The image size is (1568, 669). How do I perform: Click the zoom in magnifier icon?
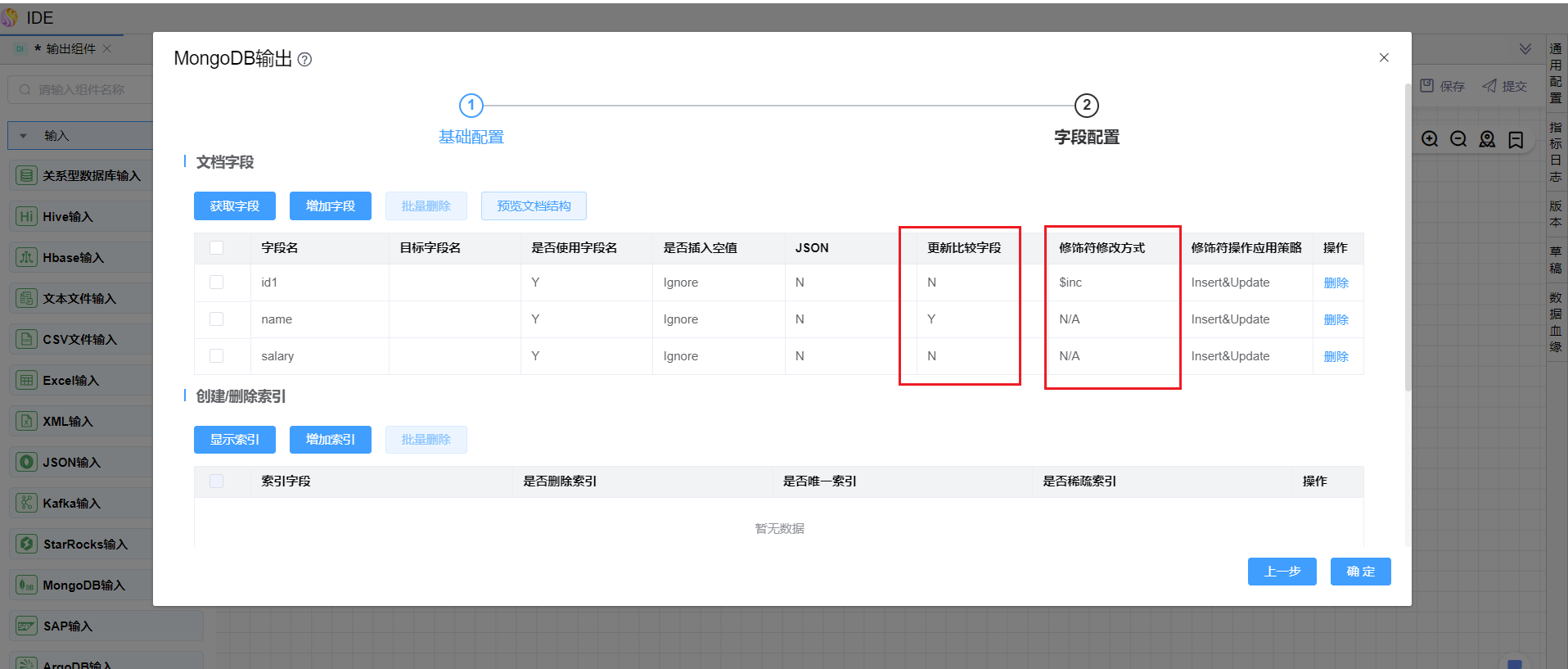(x=1430, y=139)
